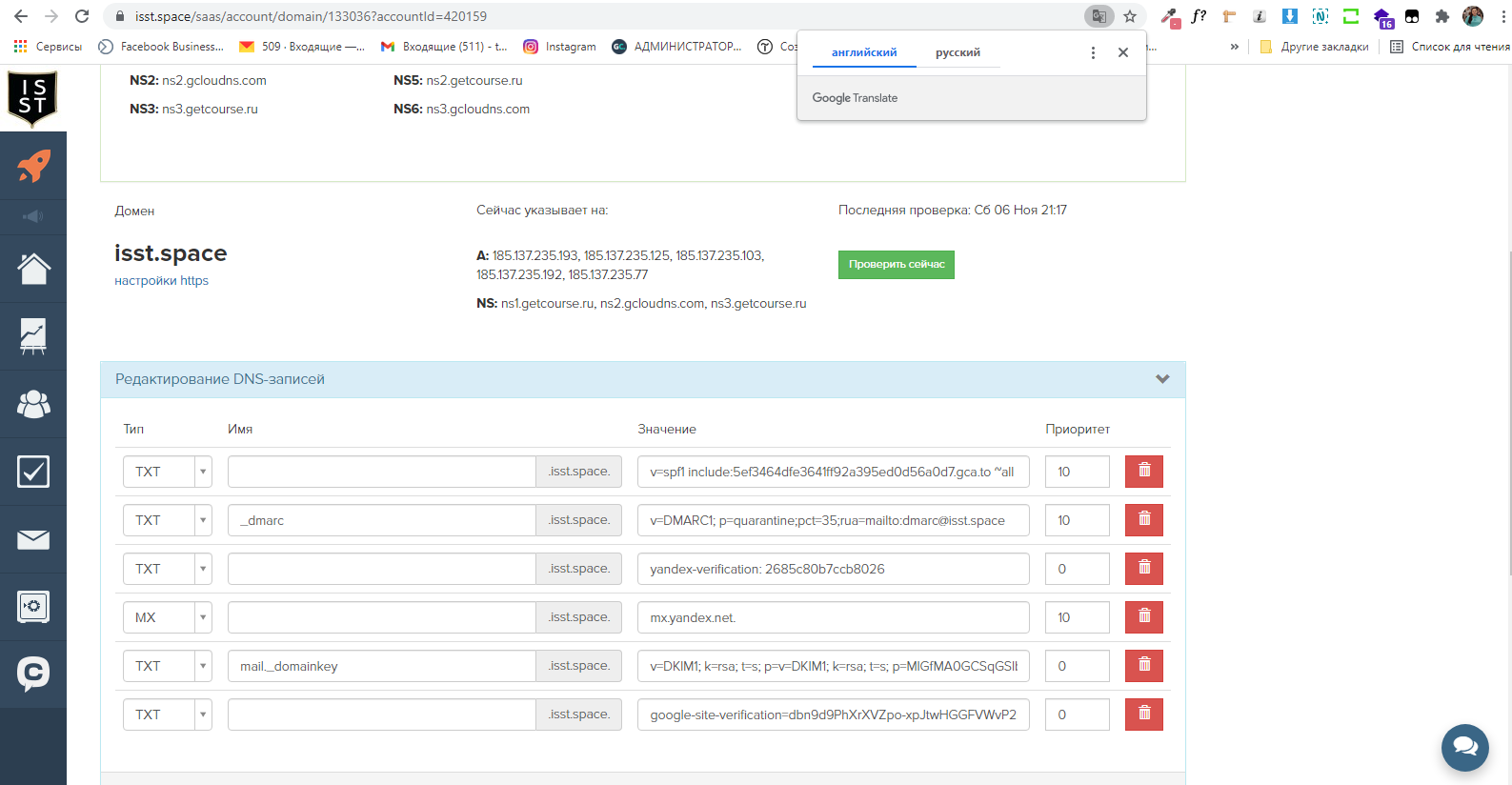Bookmark this page with the star icon
Viewport: 1512px width, 785px height.
[x=1130, y=16]
